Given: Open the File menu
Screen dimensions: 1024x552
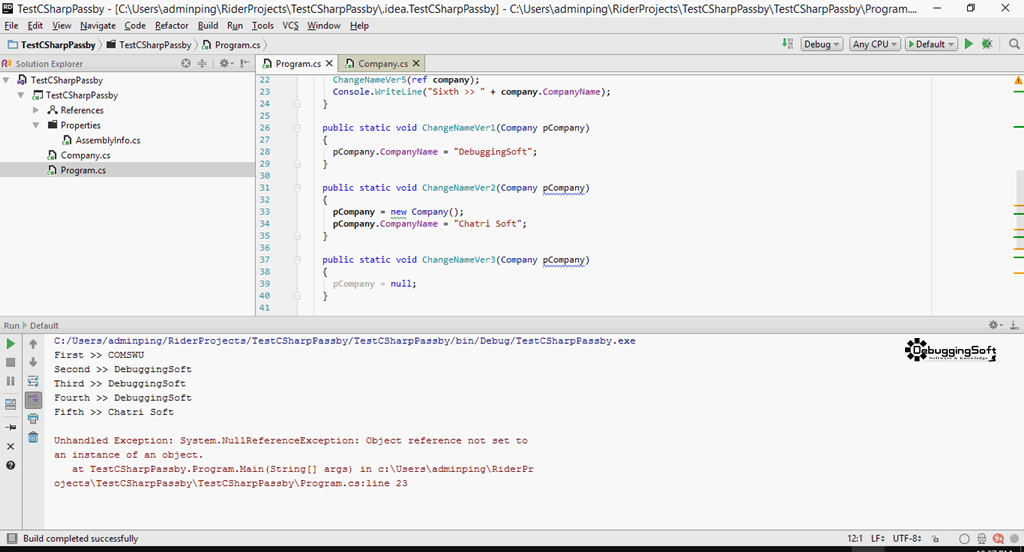Looking at the screenshot, I should (11, 25).
